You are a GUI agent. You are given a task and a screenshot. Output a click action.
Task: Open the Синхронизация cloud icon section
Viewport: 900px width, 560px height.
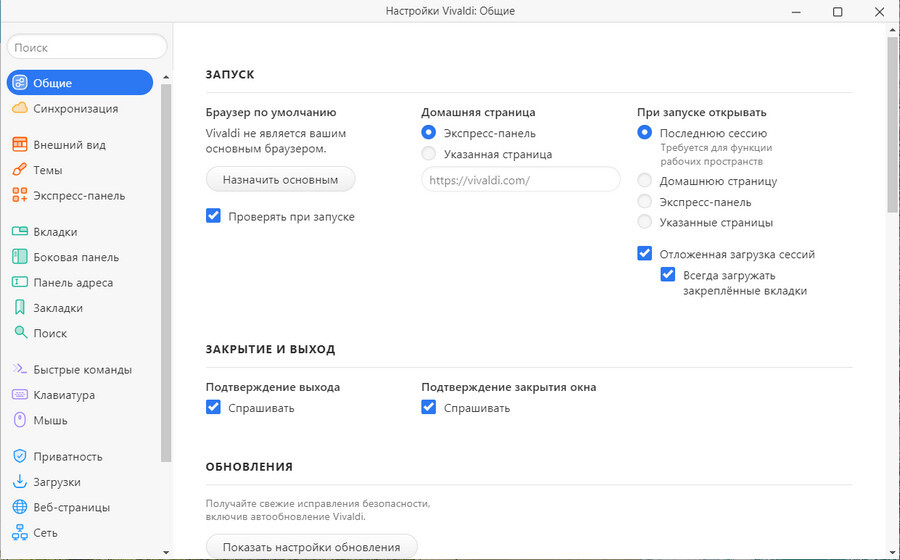click(20, 108)
